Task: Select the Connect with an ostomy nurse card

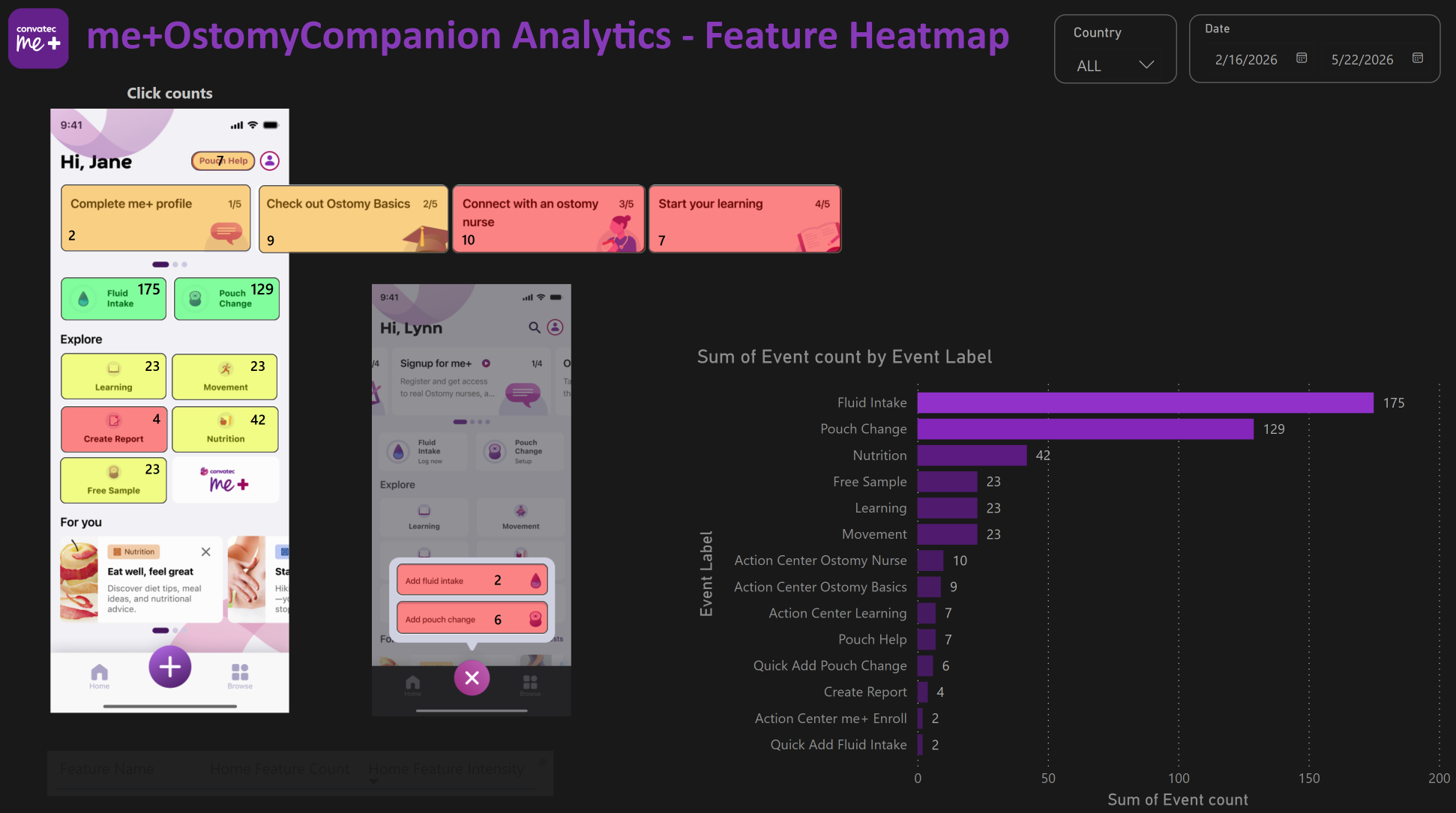Action: (549, 219)
